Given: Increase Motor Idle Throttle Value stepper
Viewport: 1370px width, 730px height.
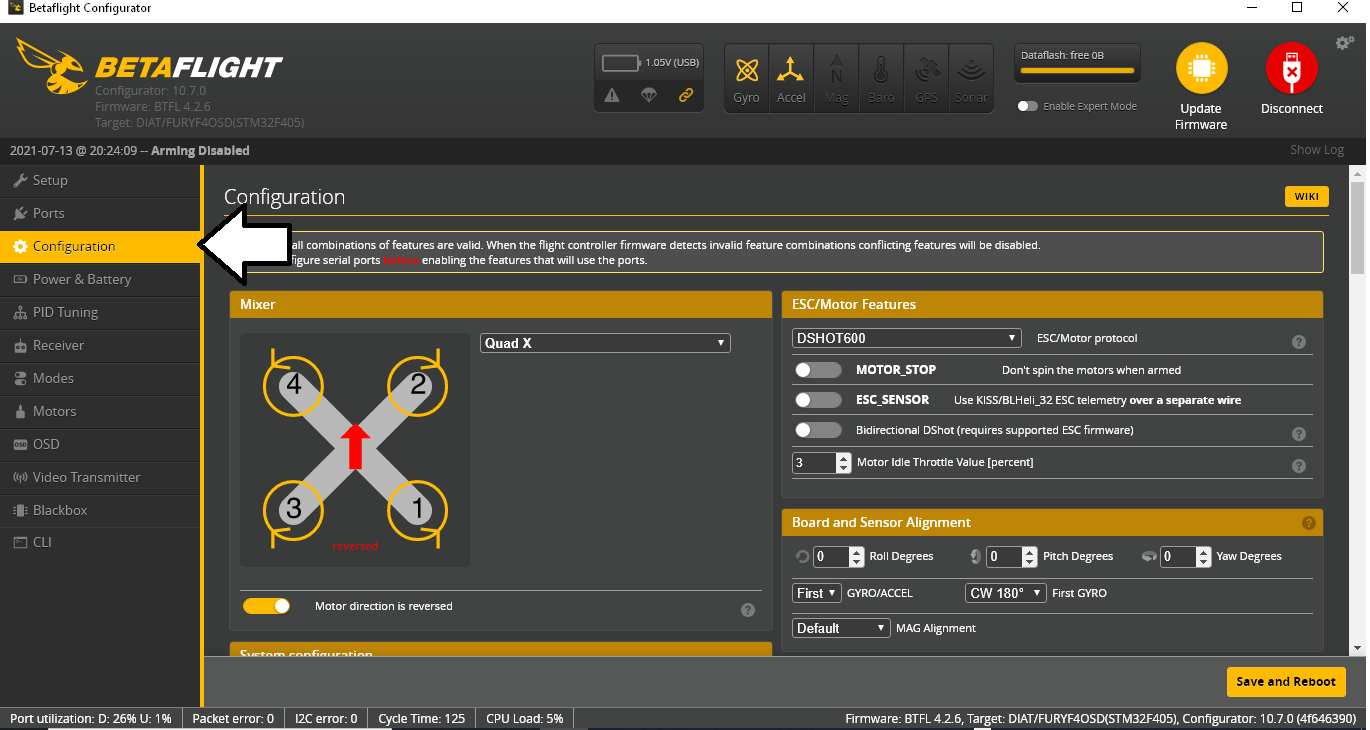Looking at the screenshot, I should click(843, 457).
